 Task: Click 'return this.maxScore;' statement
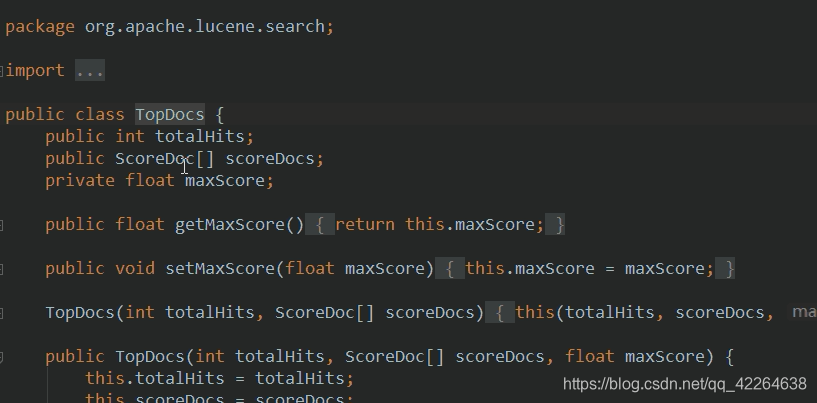tap(440, 225)
